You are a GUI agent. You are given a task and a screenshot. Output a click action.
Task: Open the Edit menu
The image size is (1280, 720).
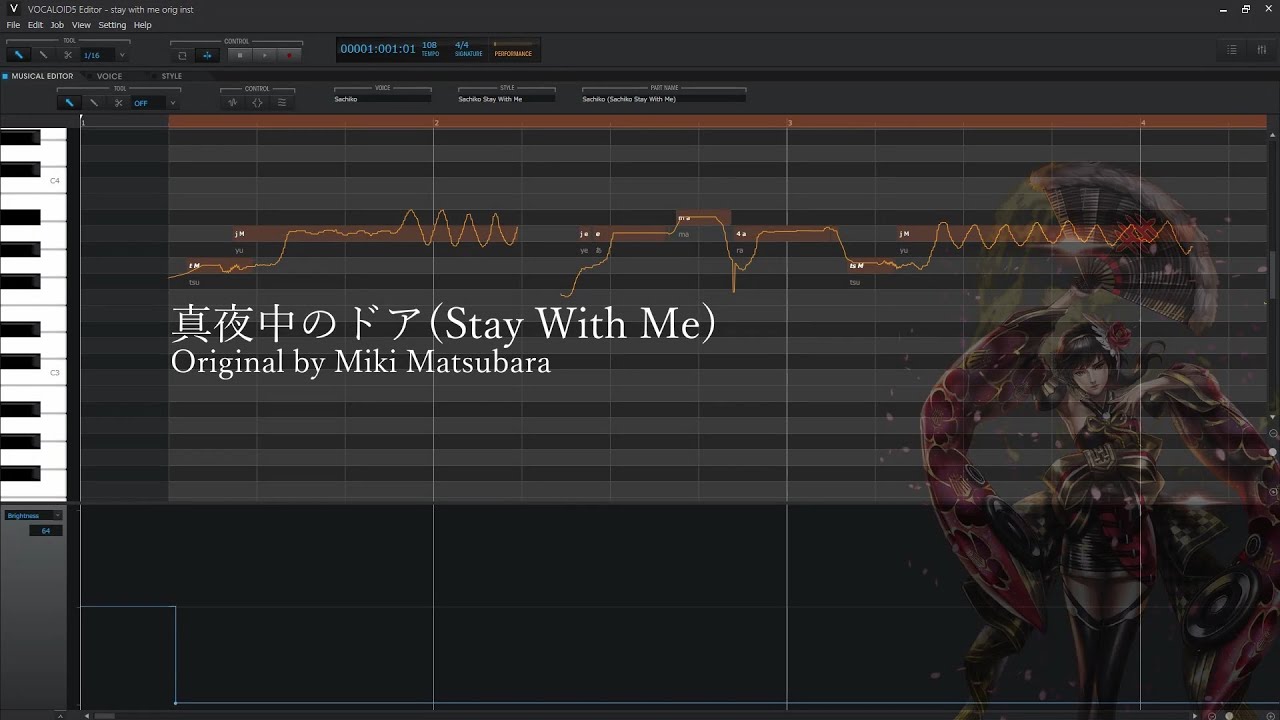click(x=35, y=25)
